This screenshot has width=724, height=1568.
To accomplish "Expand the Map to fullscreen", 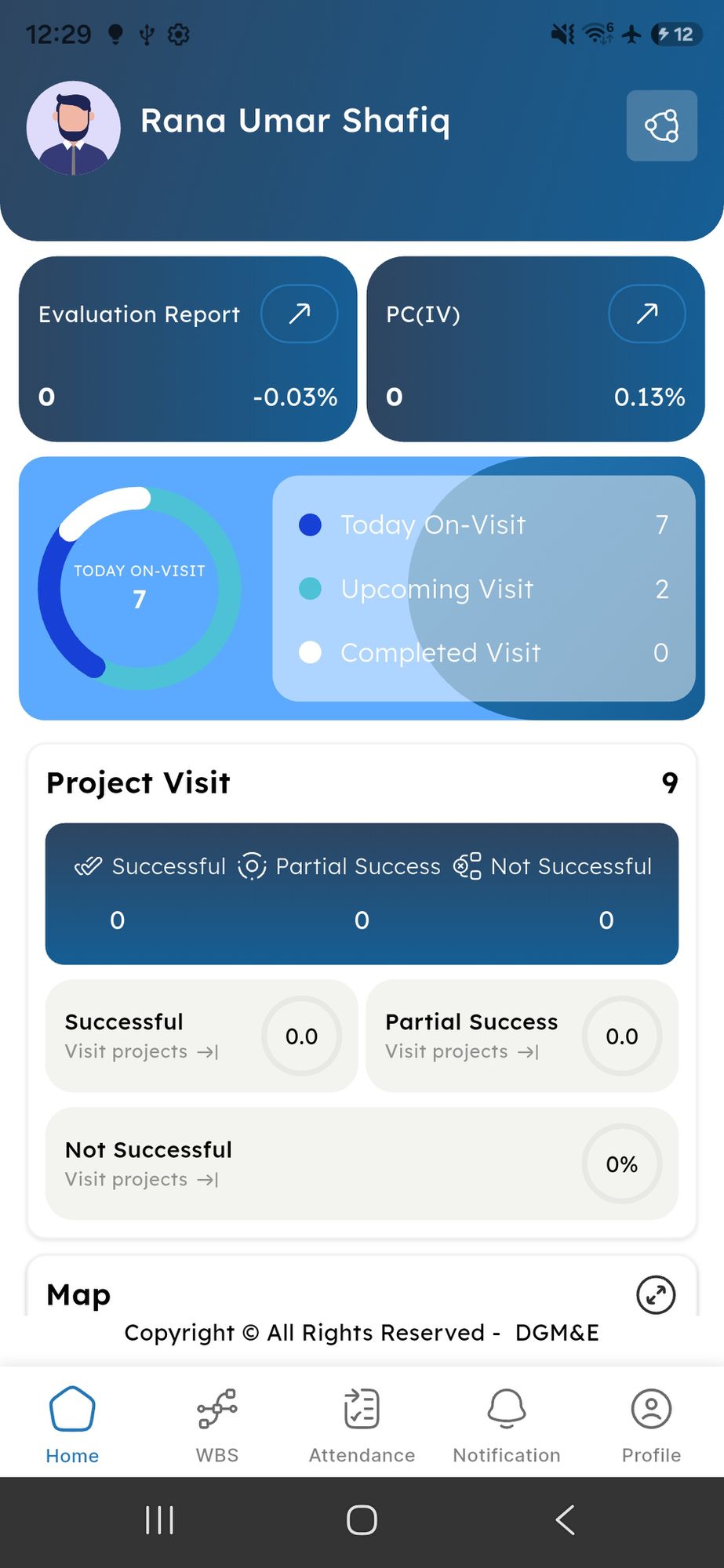I will (x=656, y=1294).
